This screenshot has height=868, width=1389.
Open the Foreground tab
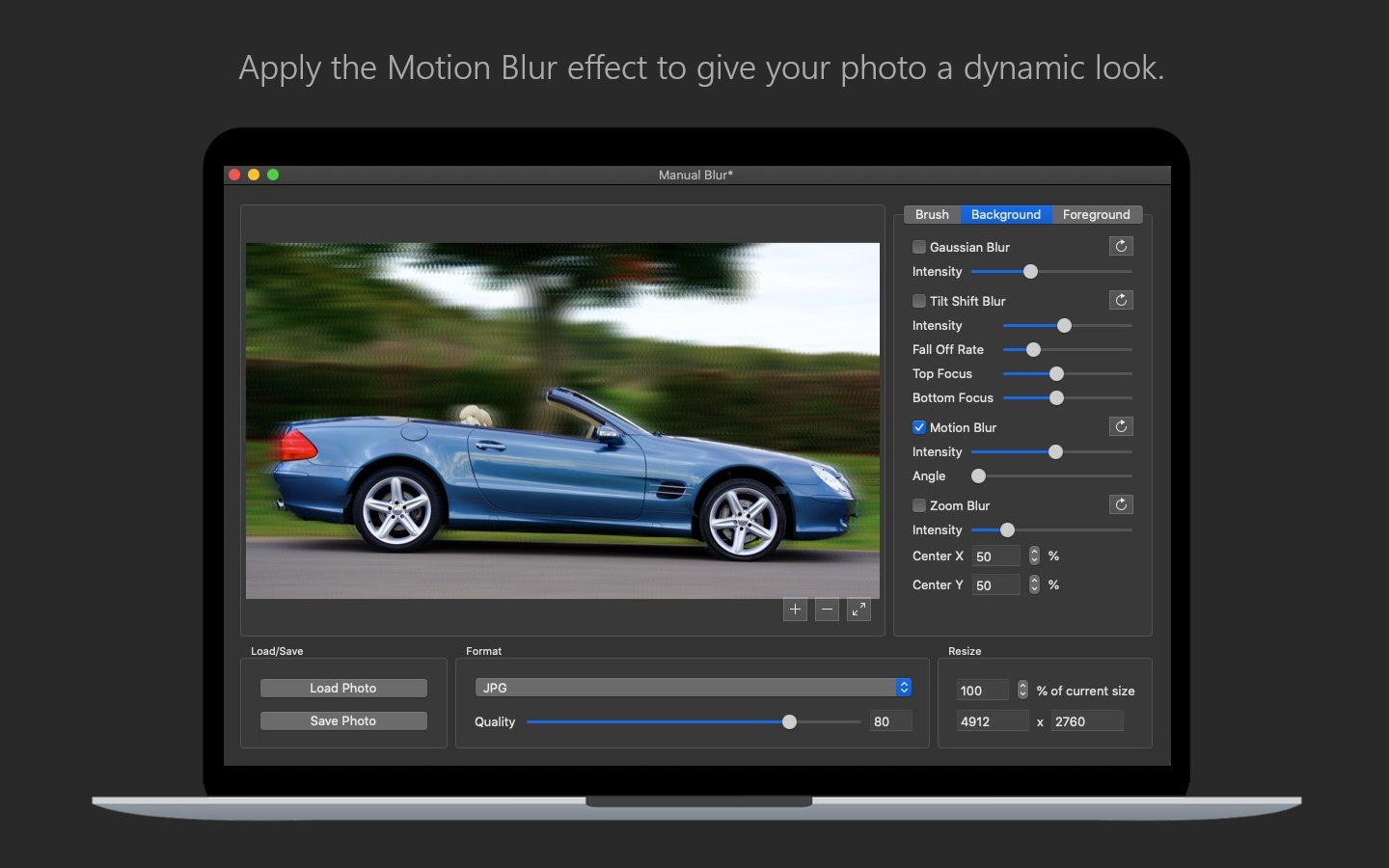(x=1096, y=214)
